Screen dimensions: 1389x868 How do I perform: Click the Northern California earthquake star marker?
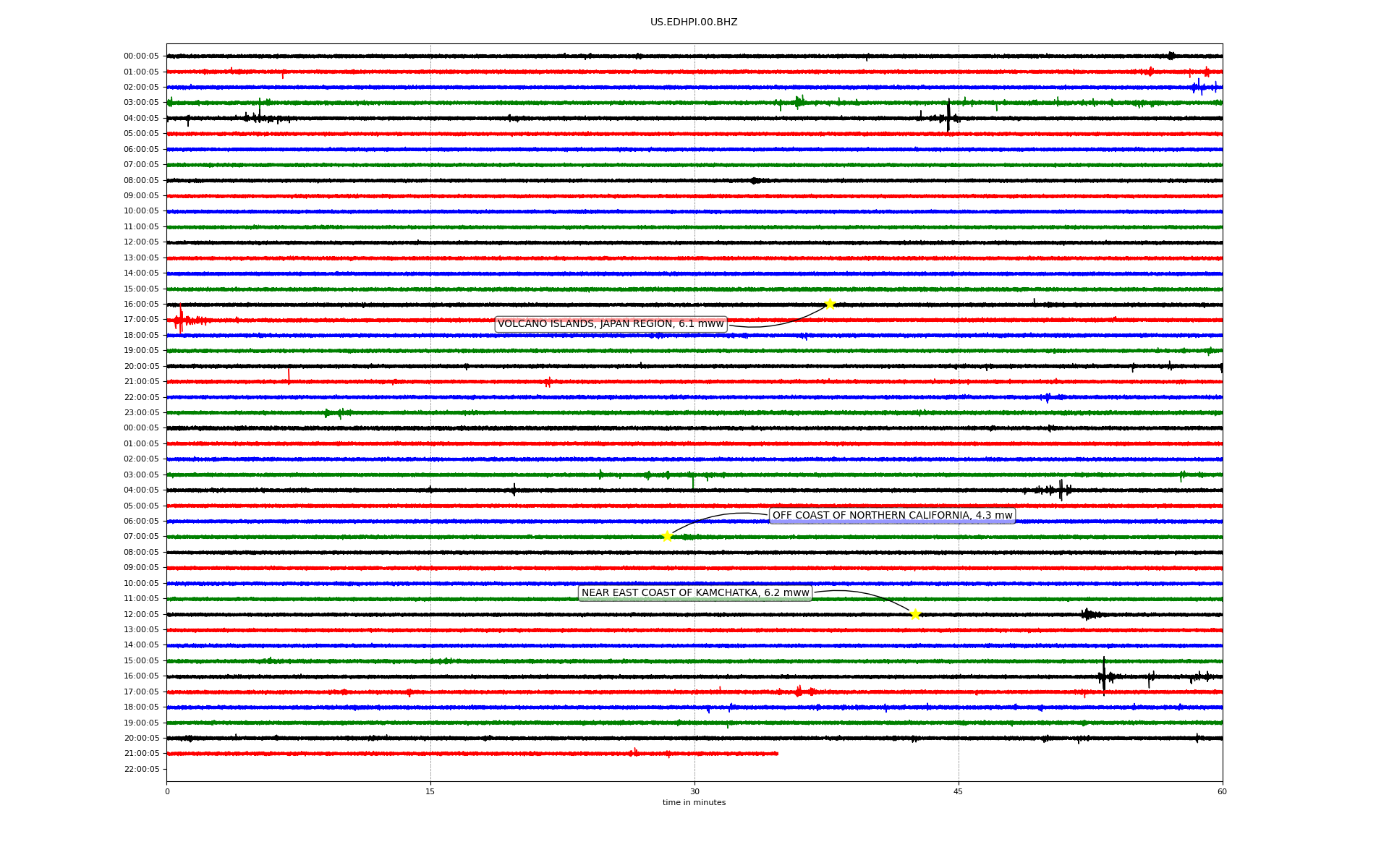point(667,536)
